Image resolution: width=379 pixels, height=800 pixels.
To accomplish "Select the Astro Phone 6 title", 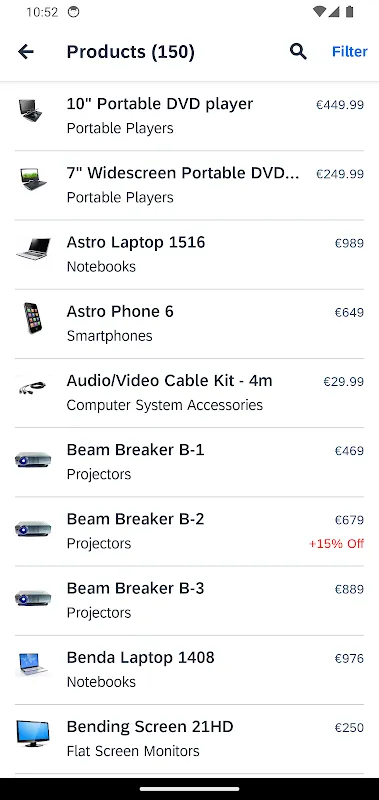I will pyautogui.click(x=120, y=311).
